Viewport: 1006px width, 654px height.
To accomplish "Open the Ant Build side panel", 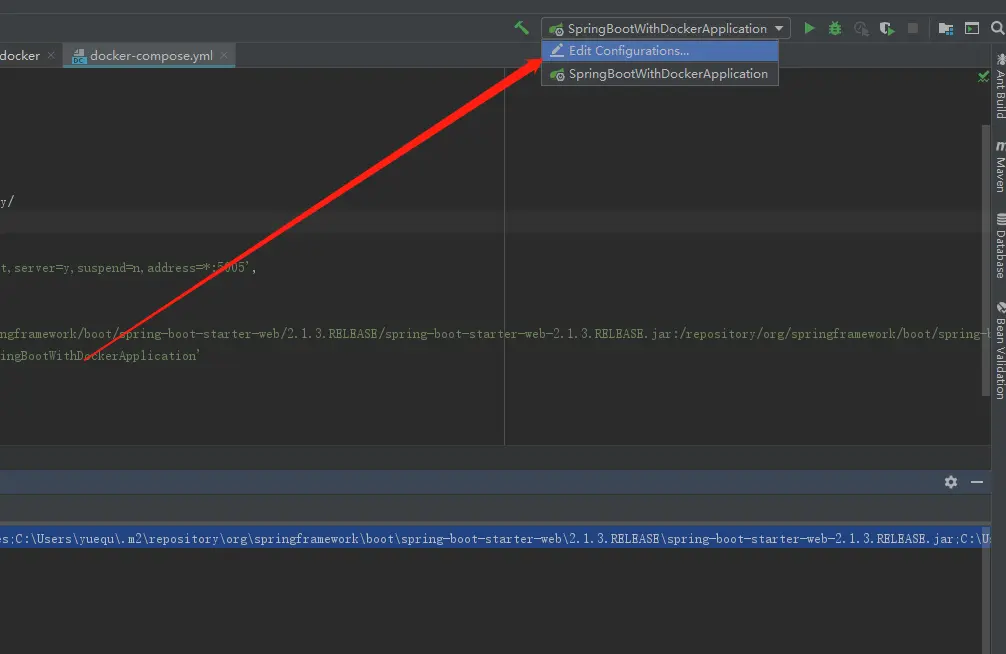I will point(1000,86).
